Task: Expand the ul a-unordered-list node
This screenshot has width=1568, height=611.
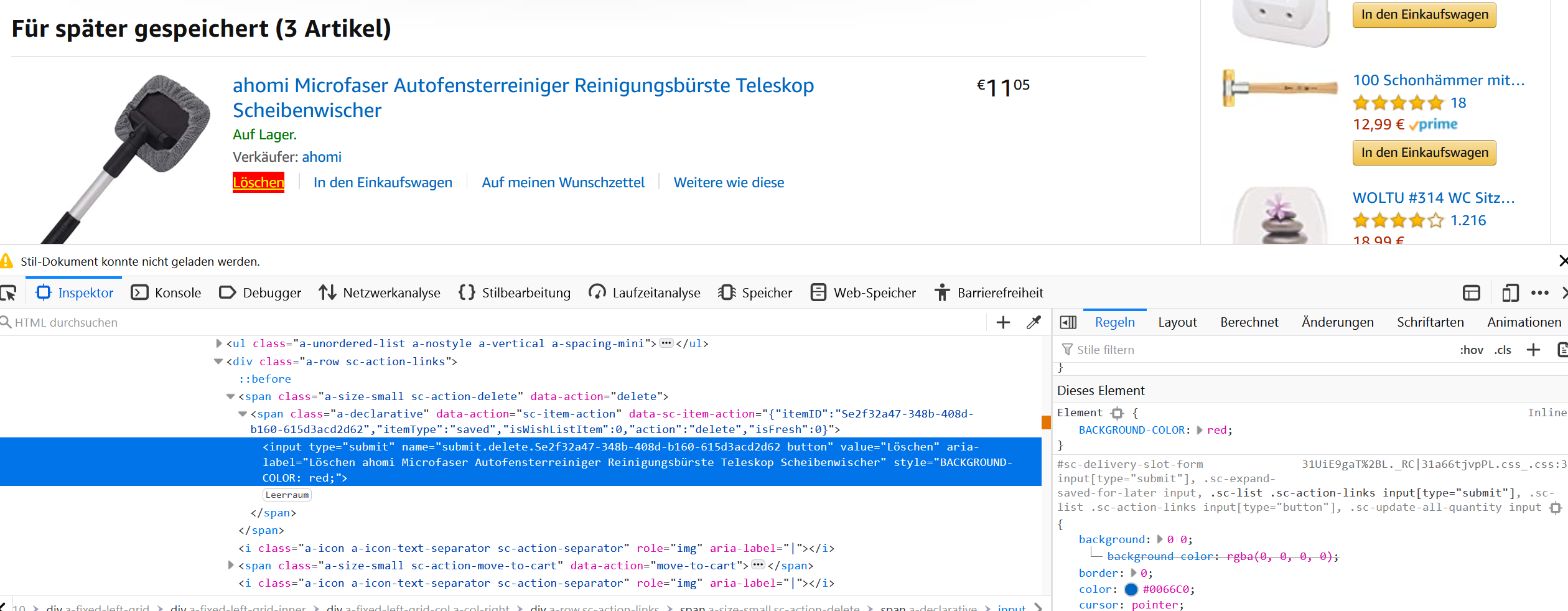Action: click(218, 343)
